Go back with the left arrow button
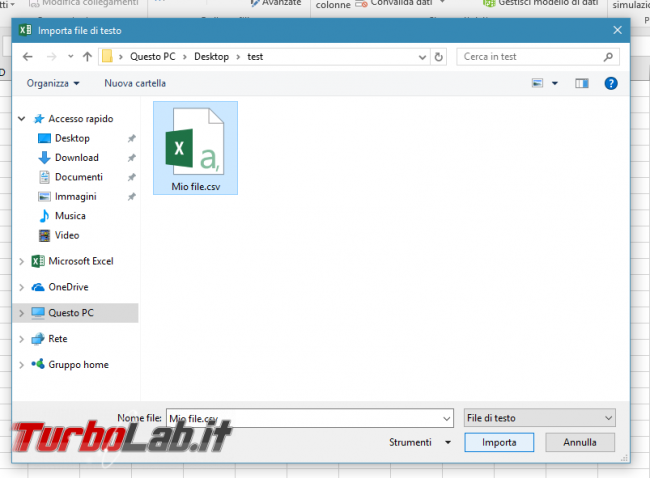The image size is (650, 478). coord(28,56)
